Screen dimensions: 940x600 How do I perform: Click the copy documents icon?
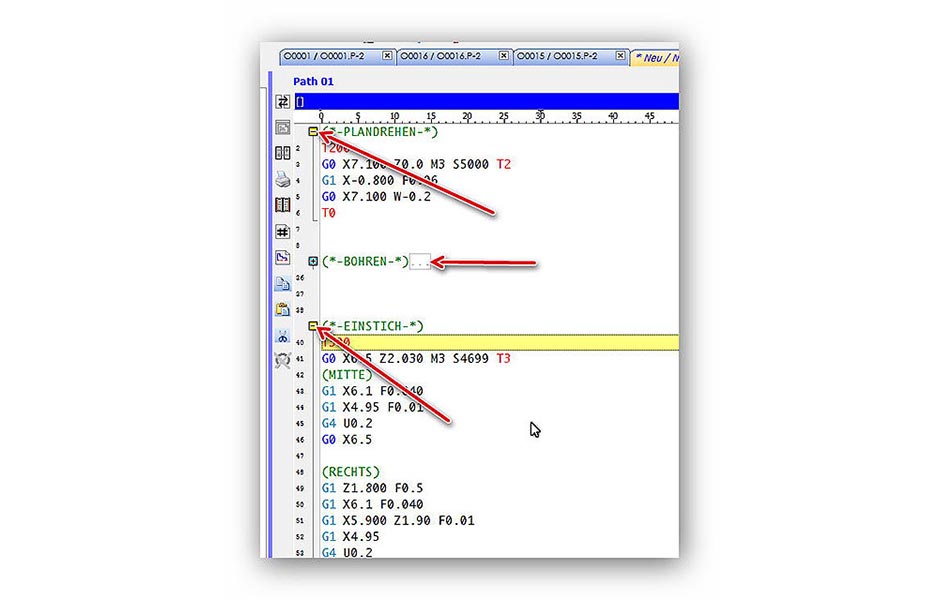tap(283, 284)
